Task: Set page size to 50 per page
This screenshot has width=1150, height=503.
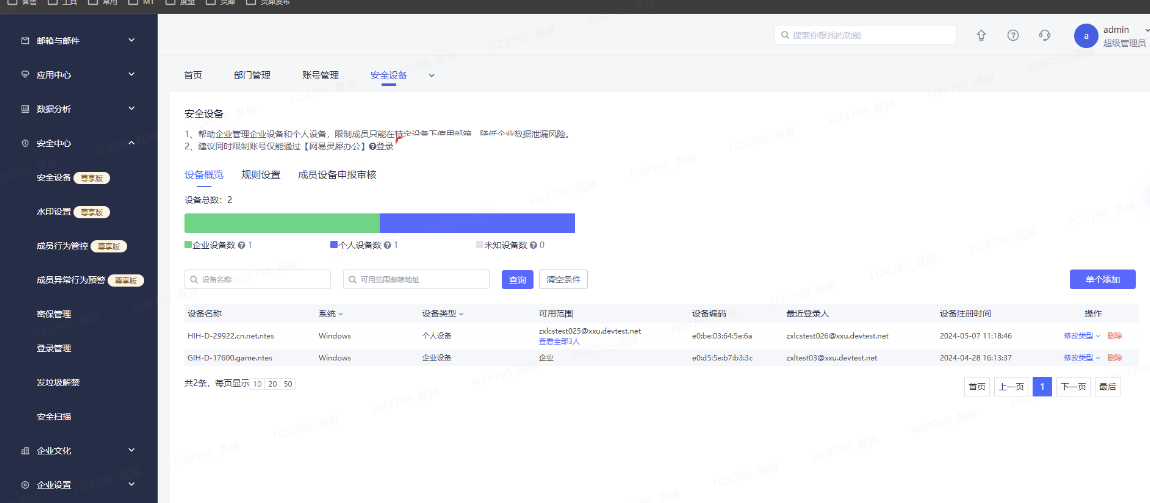Action: [x=288, y=384]
